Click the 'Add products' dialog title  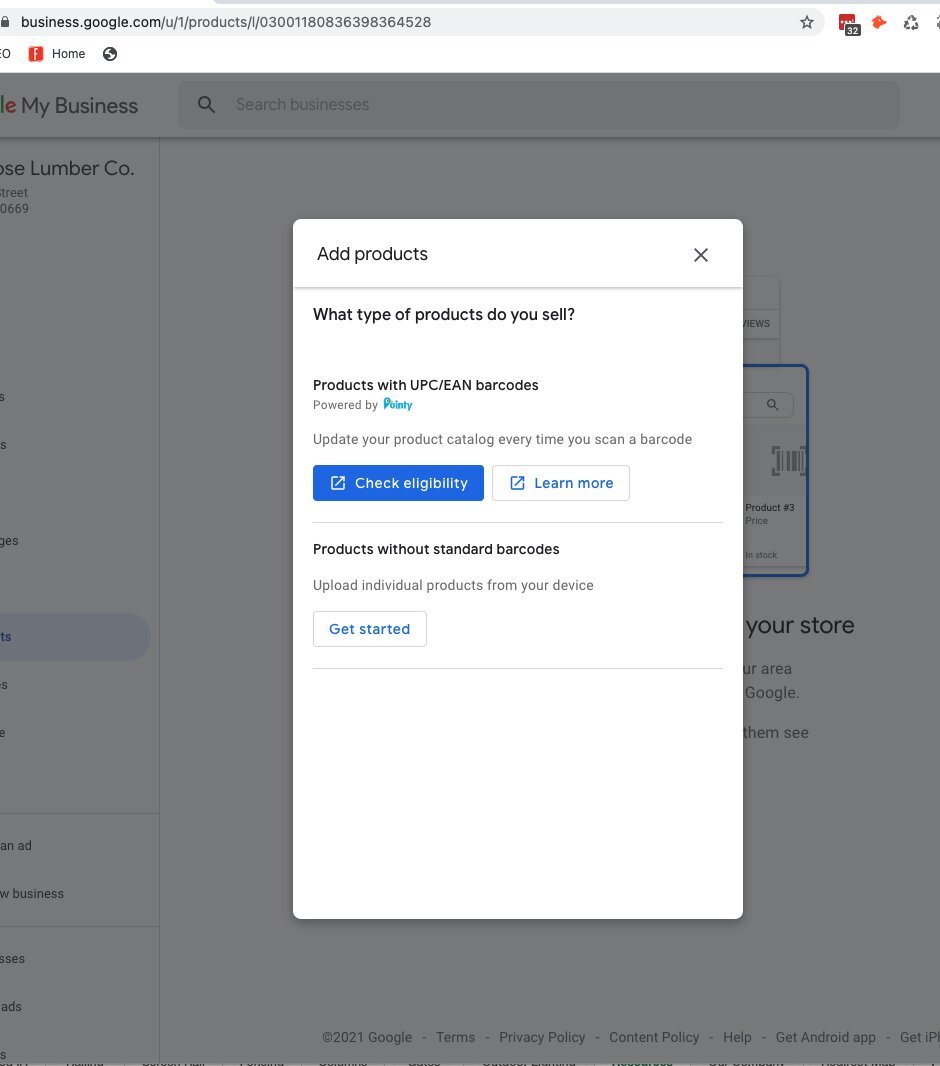[372, 254]
